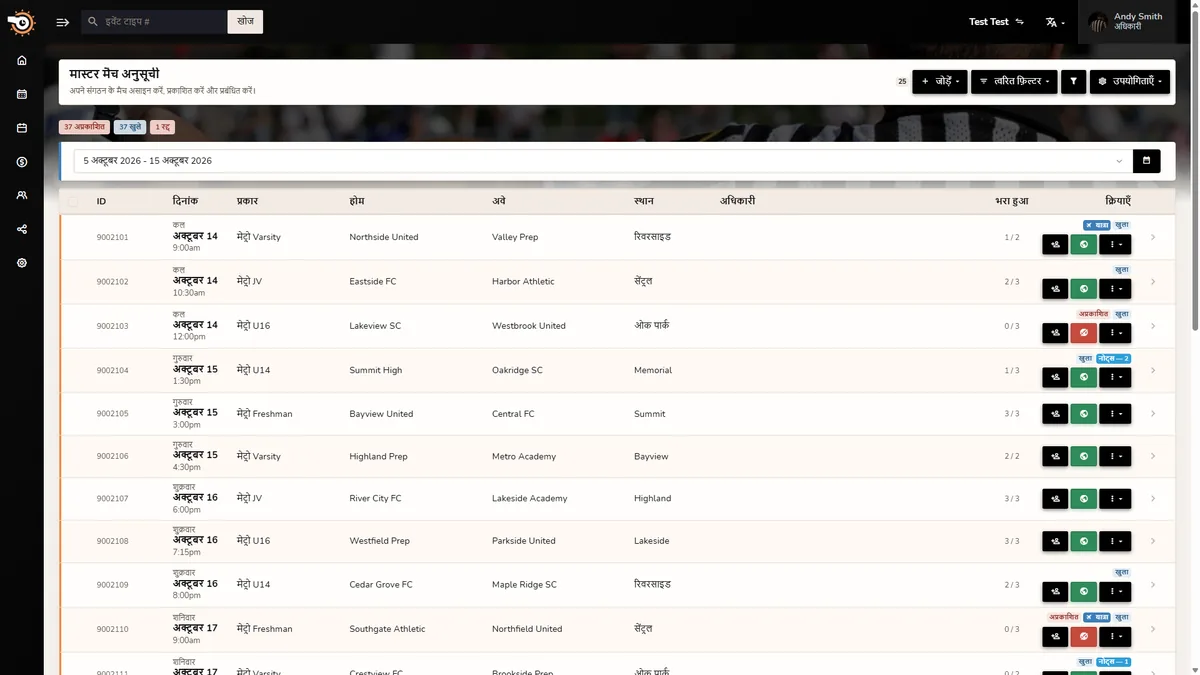Viewport: 1200px width, 675px height.
Task: Click the खोज search button
Action: [x=245, y=22]
